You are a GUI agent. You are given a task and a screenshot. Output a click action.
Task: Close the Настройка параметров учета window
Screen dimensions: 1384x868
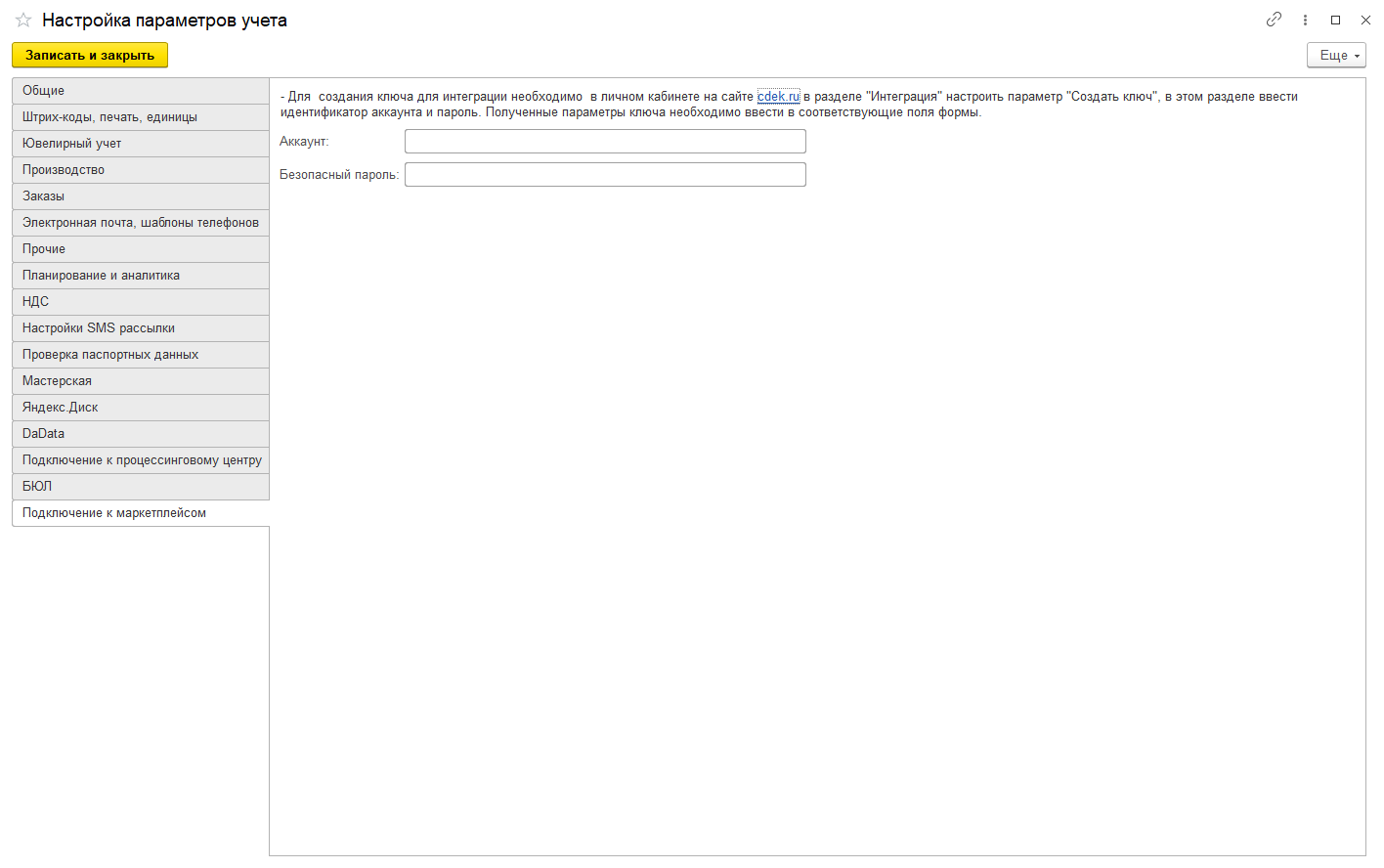click(x=1365, y=20)
